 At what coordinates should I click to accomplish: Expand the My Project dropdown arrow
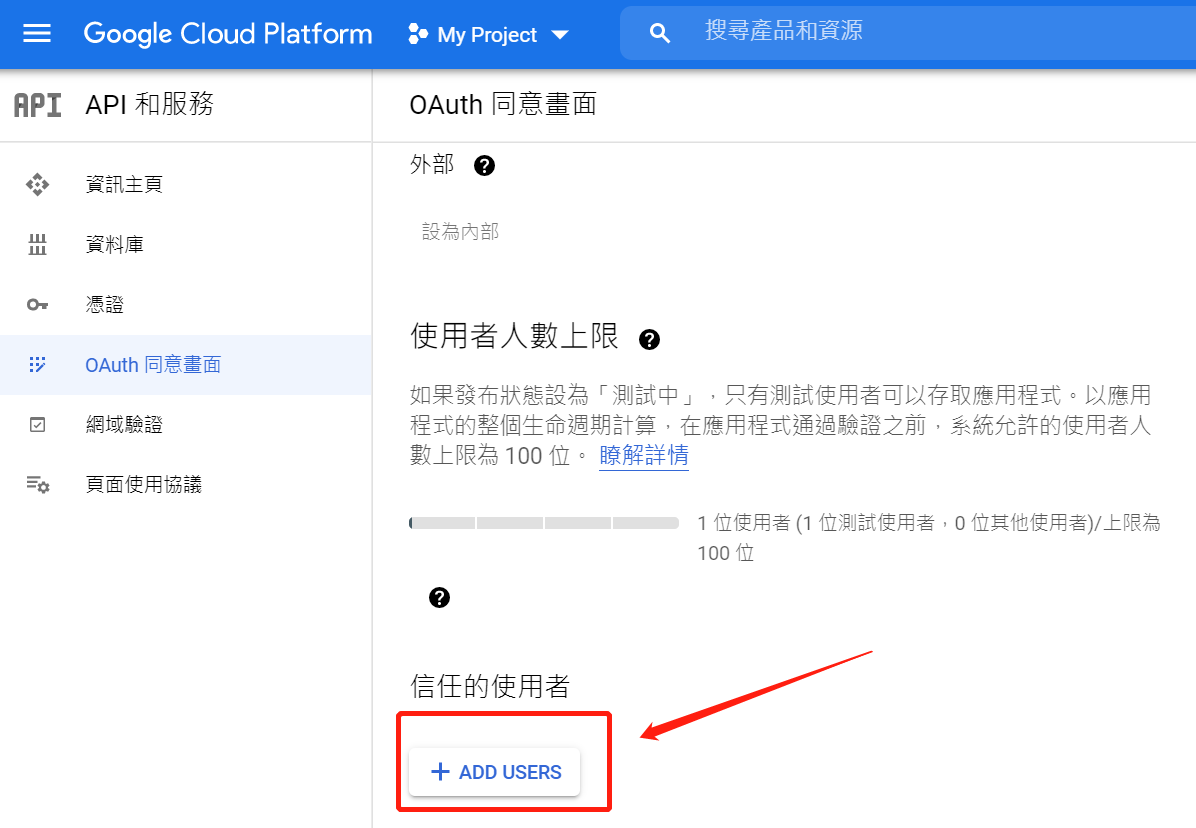point(560,35)
